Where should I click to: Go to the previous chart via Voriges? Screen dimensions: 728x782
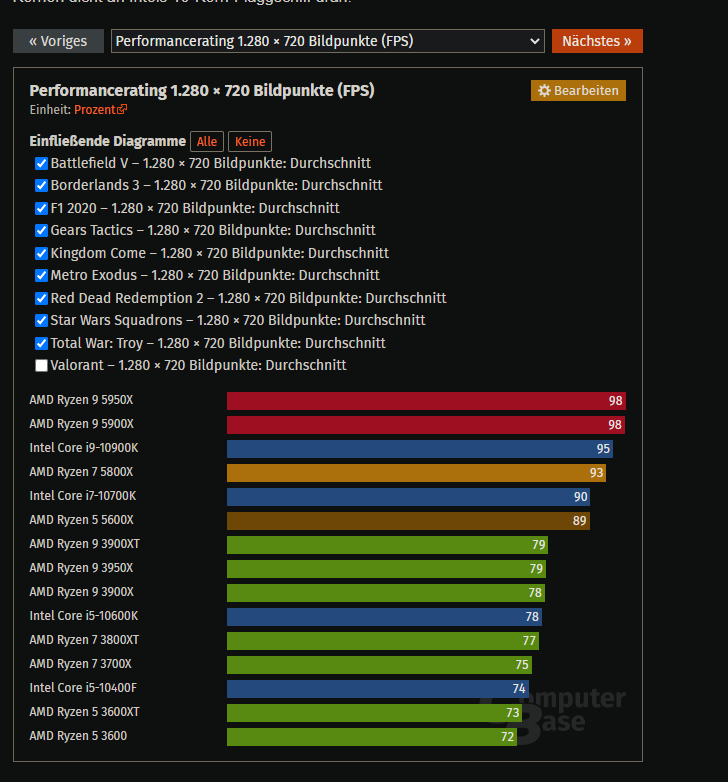coord(58,41)
